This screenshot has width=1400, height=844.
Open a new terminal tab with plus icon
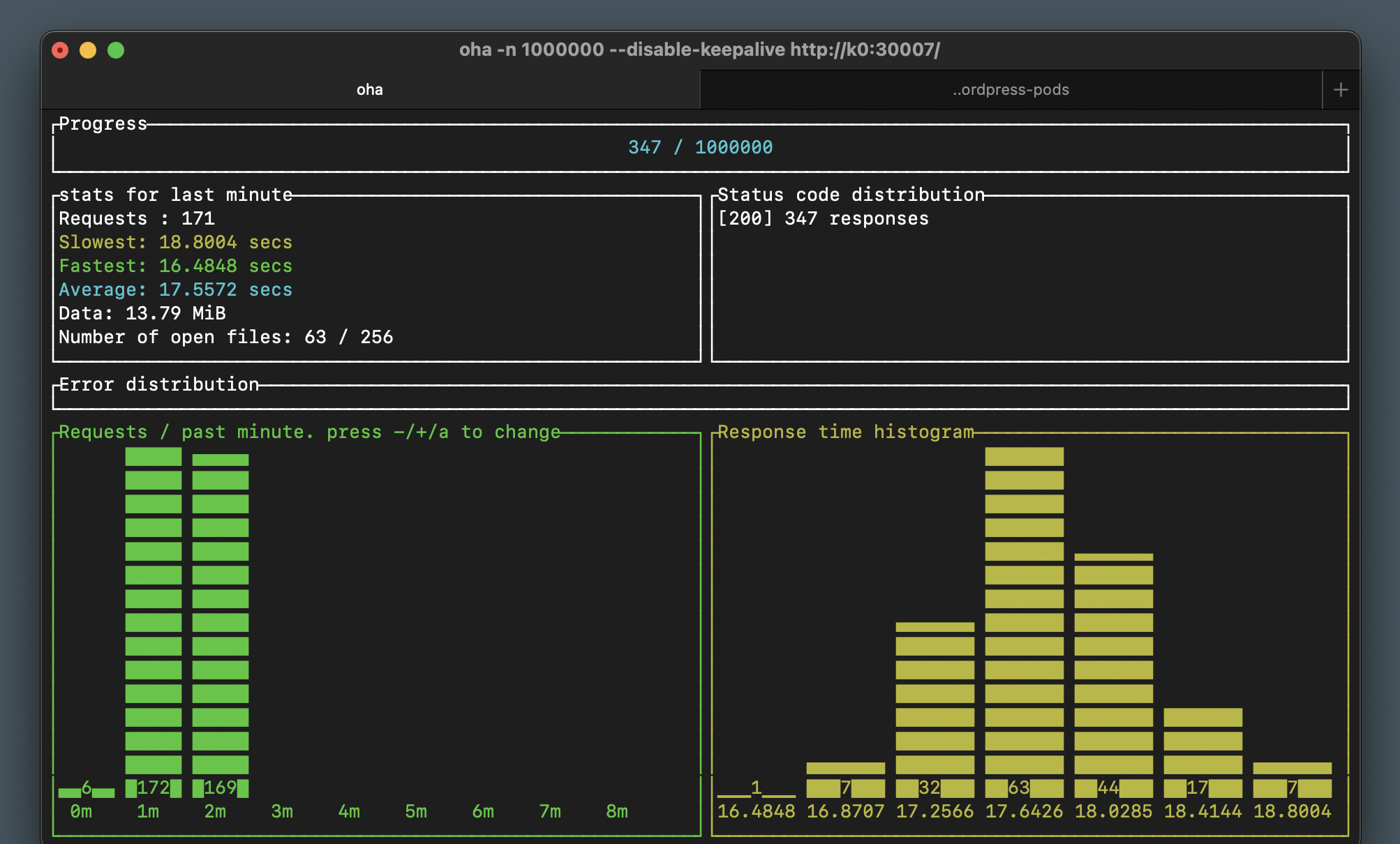(1340, 89)
